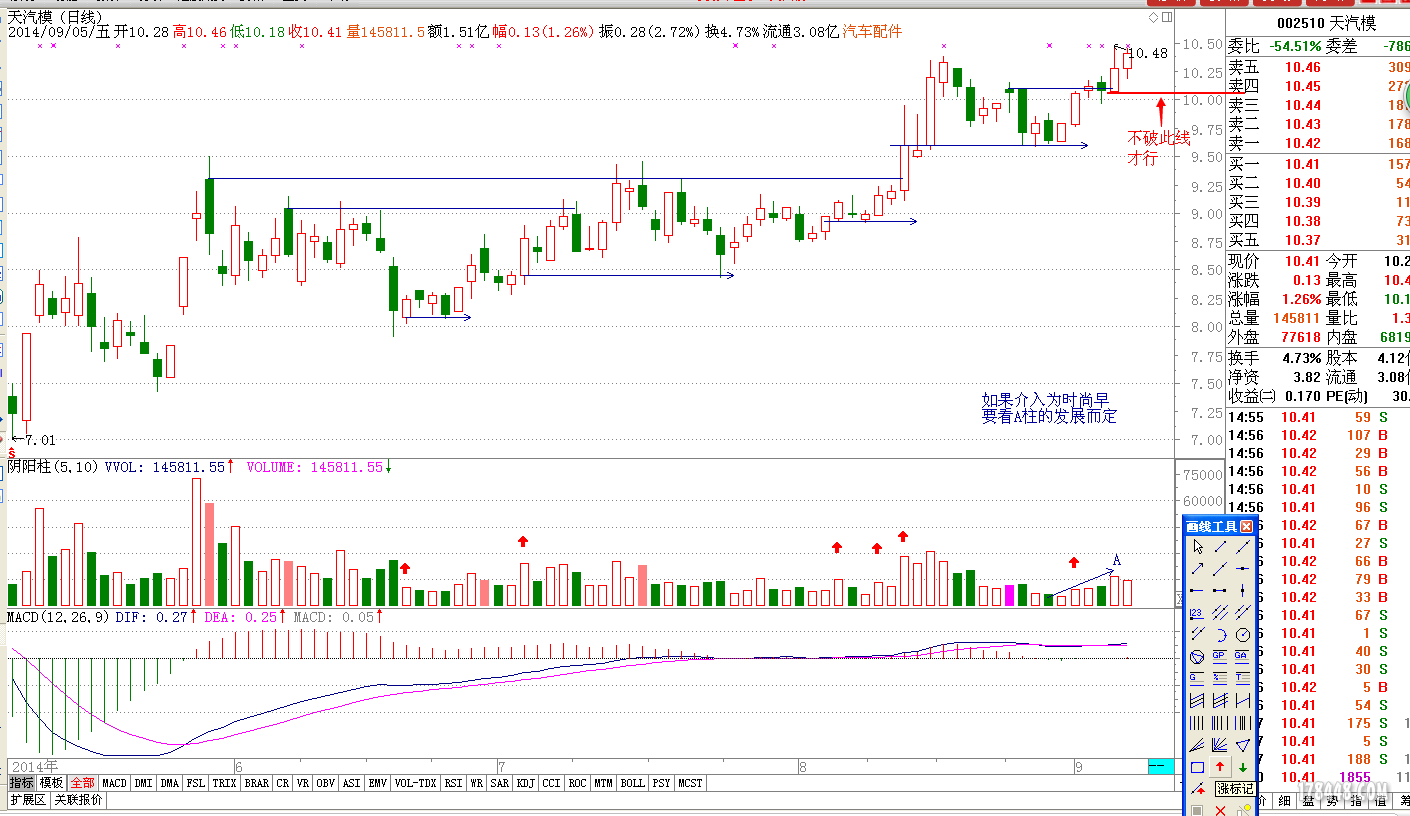
Task: Open the MCST indicator tab
Action: (691, 783)
